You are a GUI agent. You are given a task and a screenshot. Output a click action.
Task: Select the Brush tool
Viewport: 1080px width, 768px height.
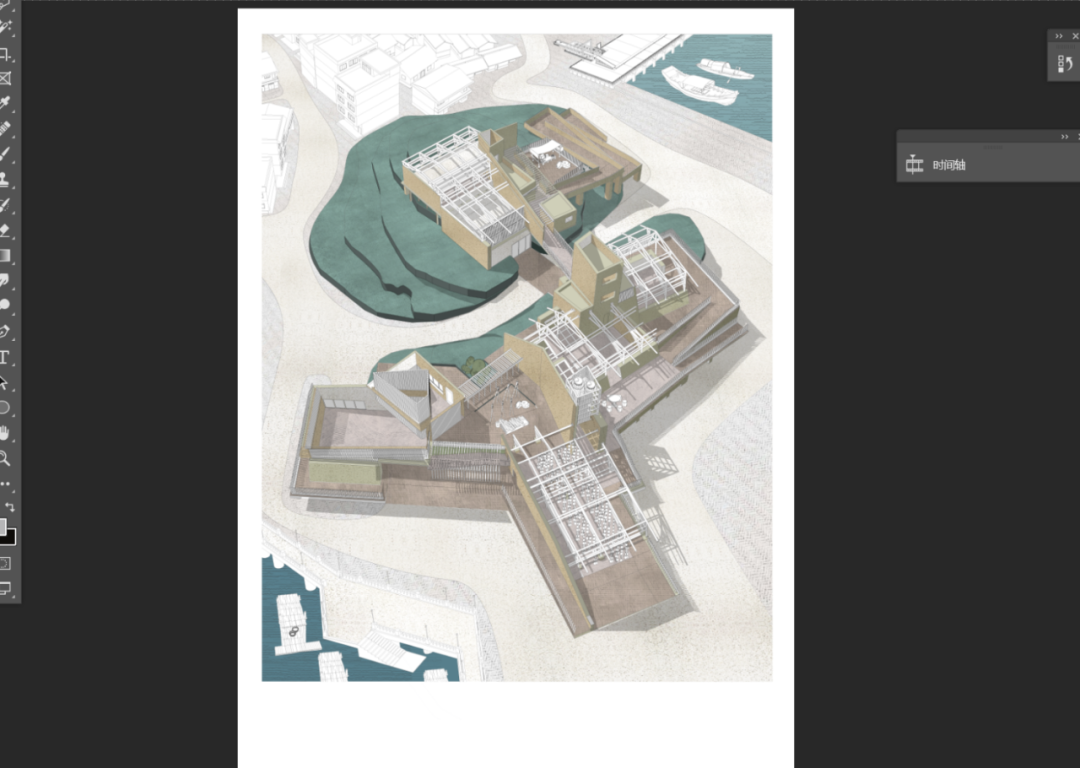(x=5, y=154)
